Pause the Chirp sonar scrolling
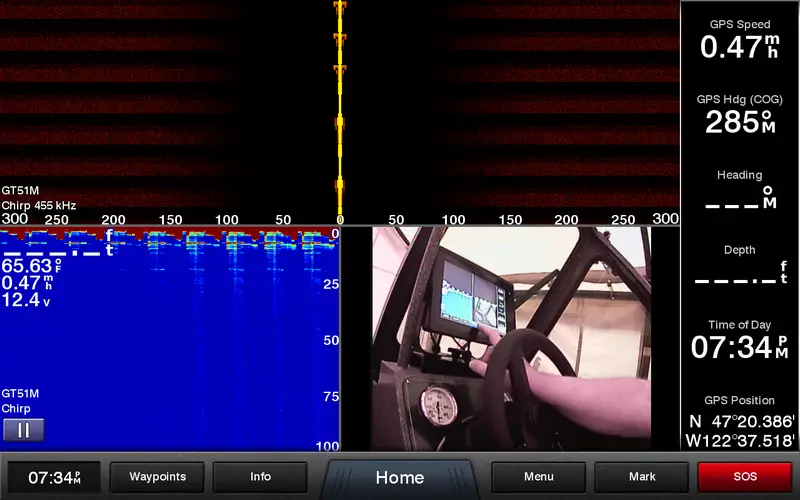The height and width of the screenshot is (500, 800). [24, 430]
